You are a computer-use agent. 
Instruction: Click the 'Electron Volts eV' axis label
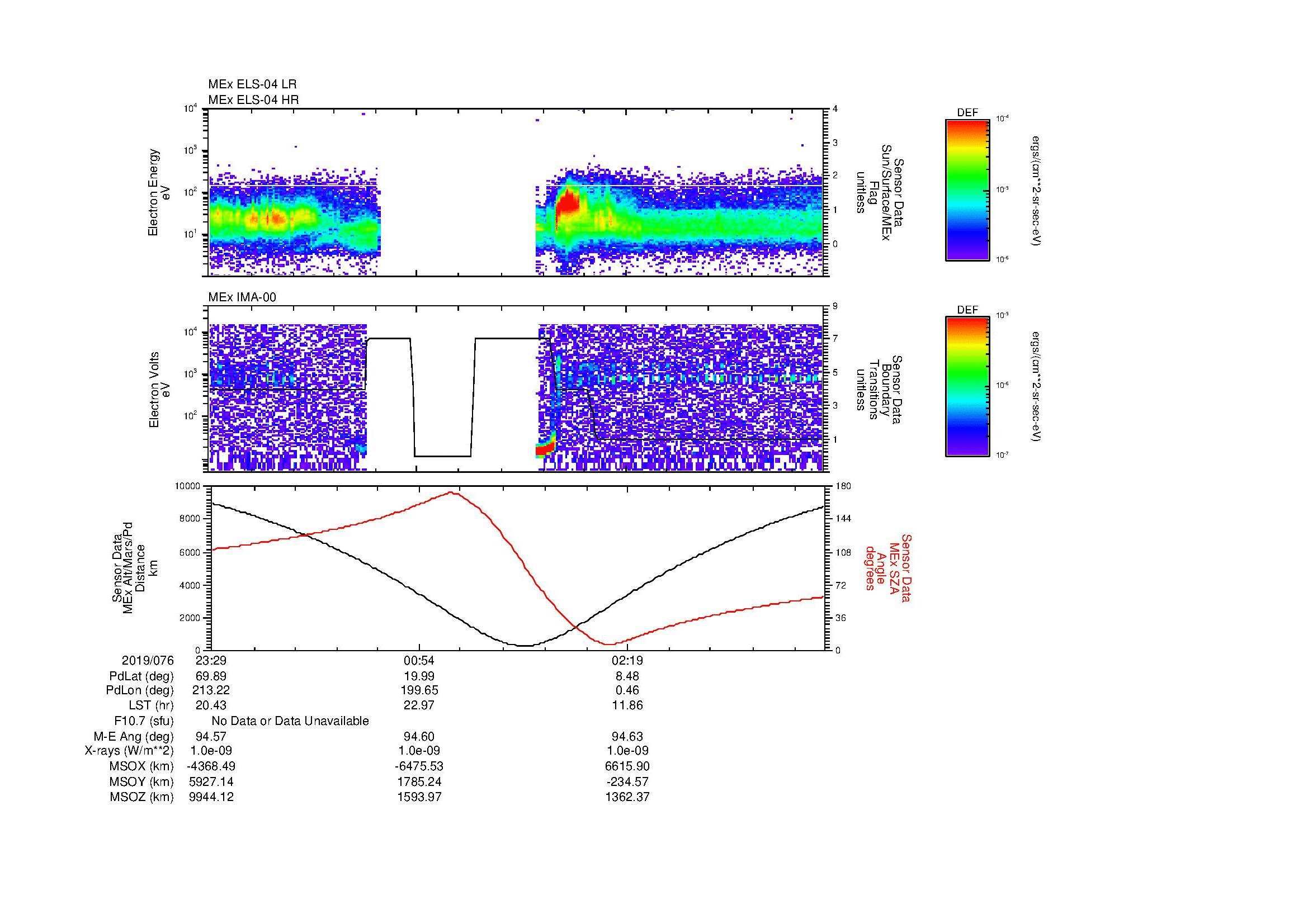(x=159, y=390)
